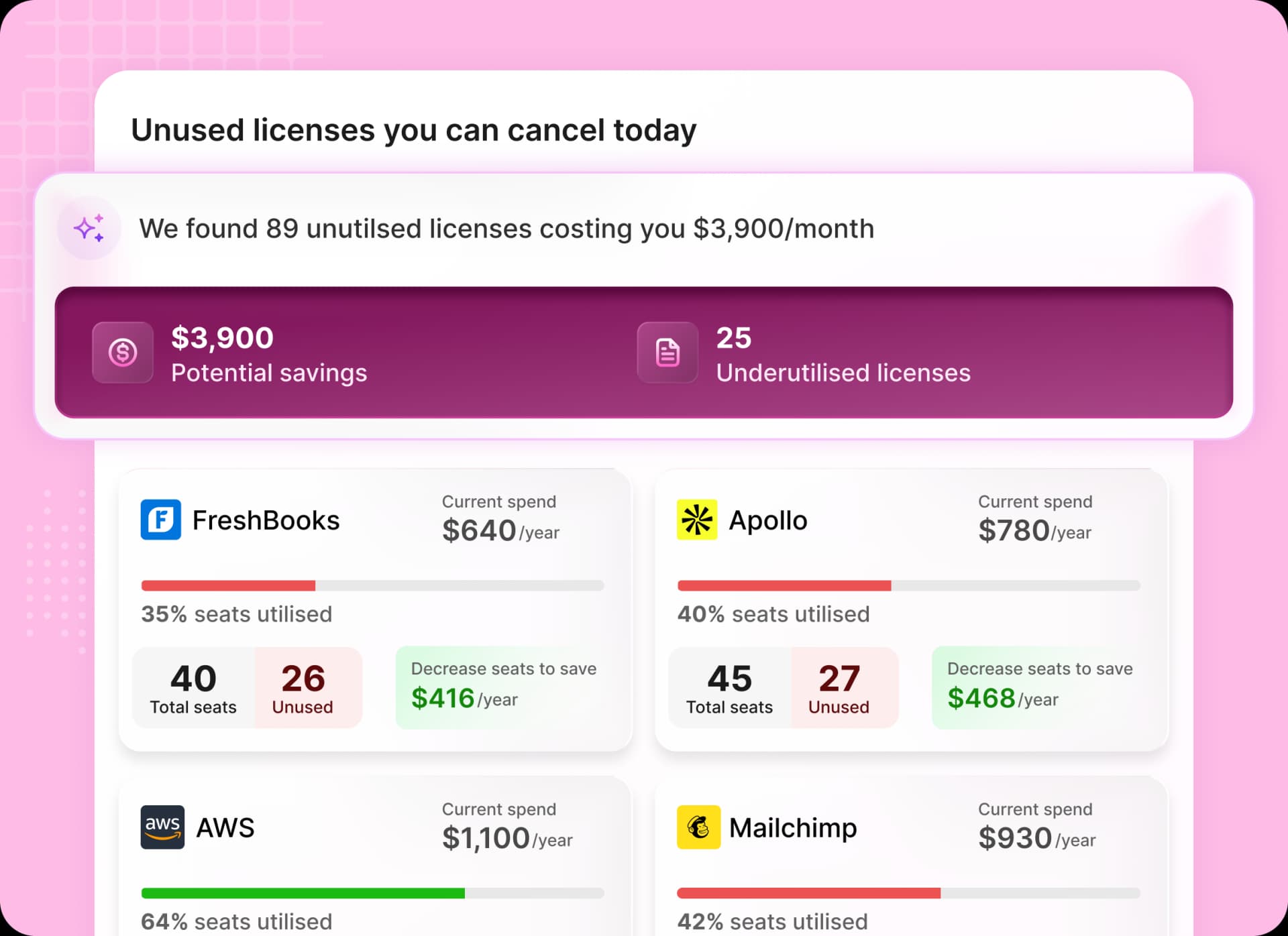Click Apollo $780/year current spend
Viewport: 1288px width, 936px height.
1034,530
